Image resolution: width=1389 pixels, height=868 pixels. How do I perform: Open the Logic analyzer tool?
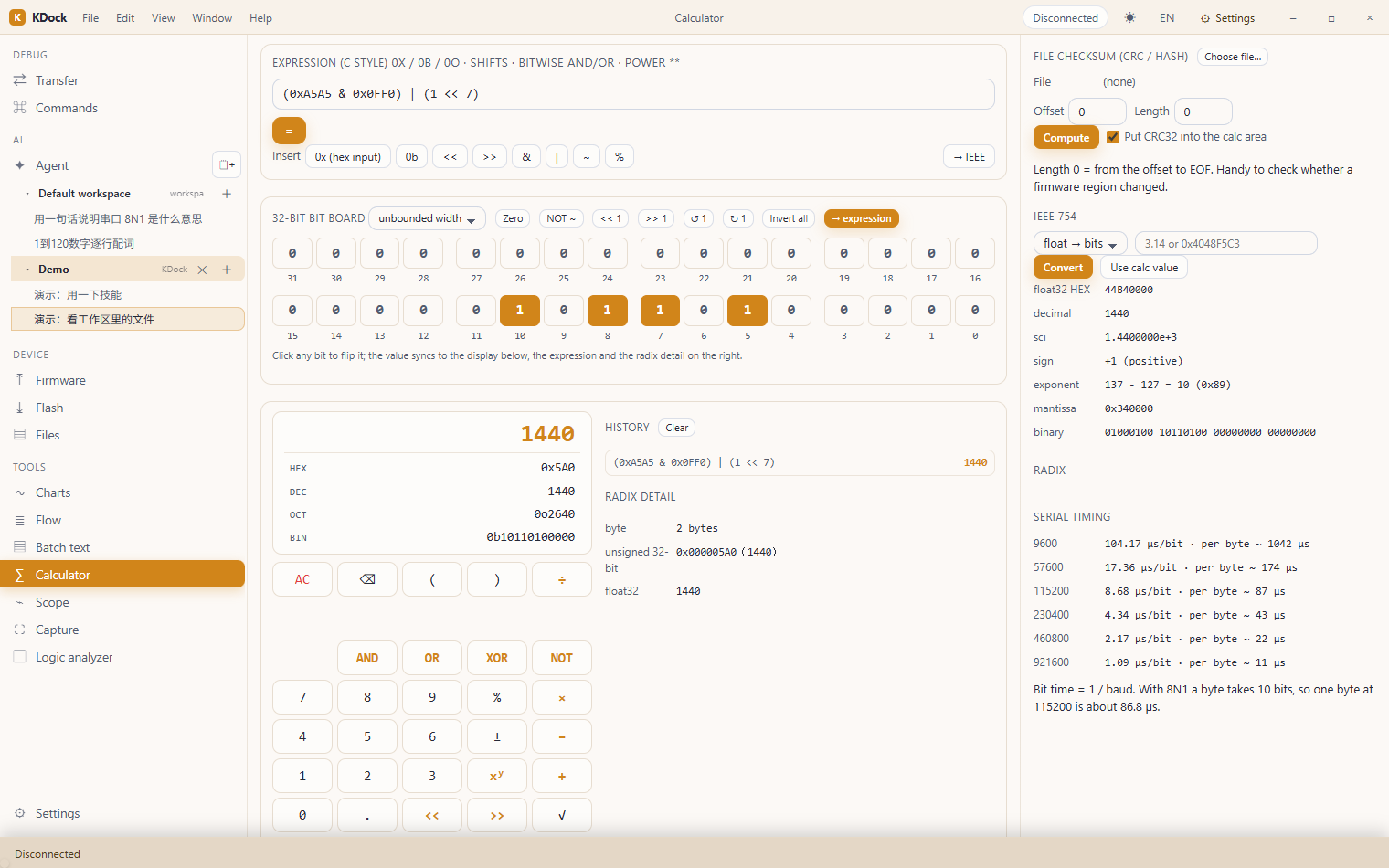tap(74, 657)
